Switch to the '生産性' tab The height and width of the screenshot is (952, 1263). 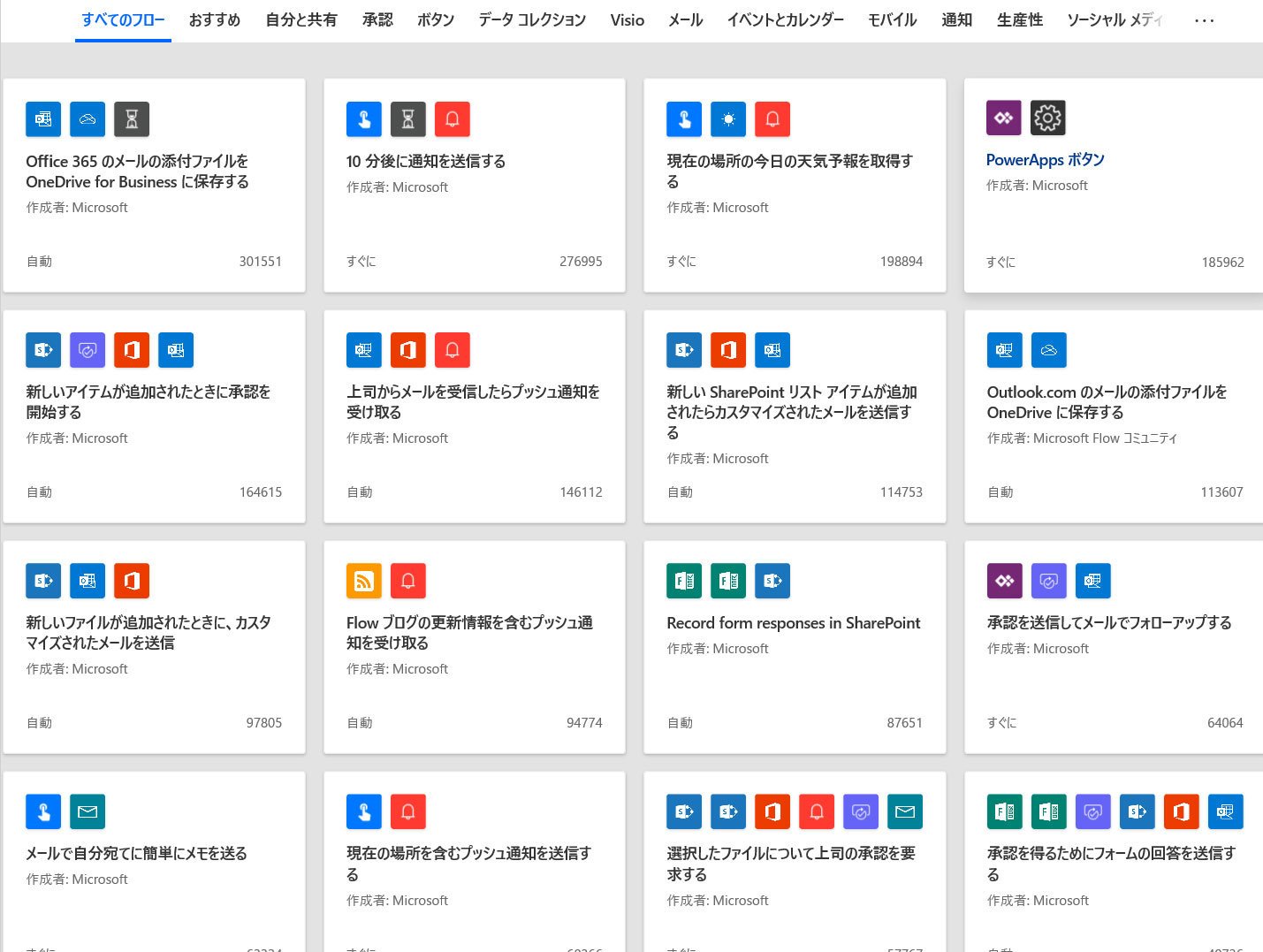(1020, 19)
